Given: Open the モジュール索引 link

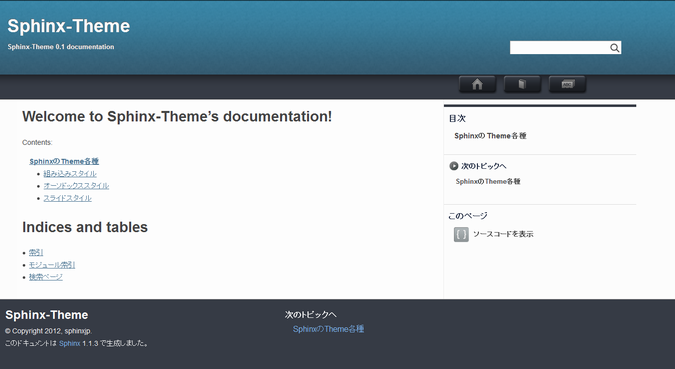Looking at the screenshot, I should 52,265.
